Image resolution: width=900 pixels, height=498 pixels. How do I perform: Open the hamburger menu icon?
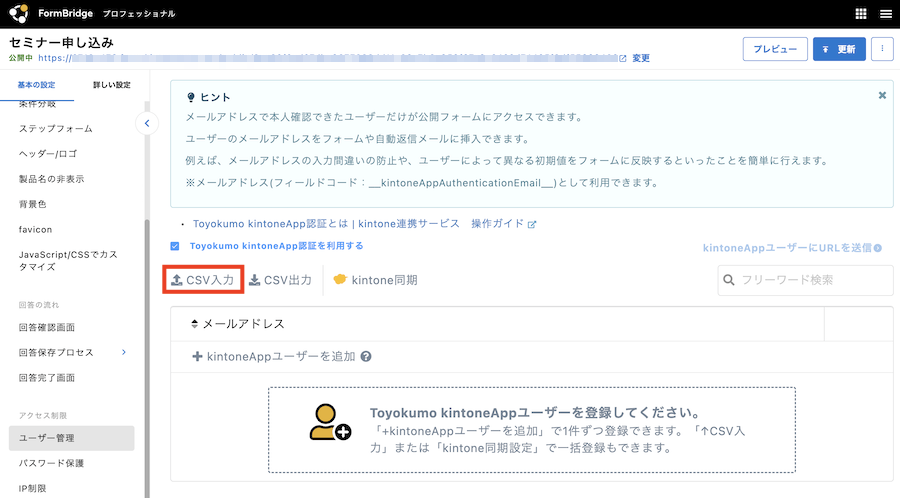coord(885,14)
